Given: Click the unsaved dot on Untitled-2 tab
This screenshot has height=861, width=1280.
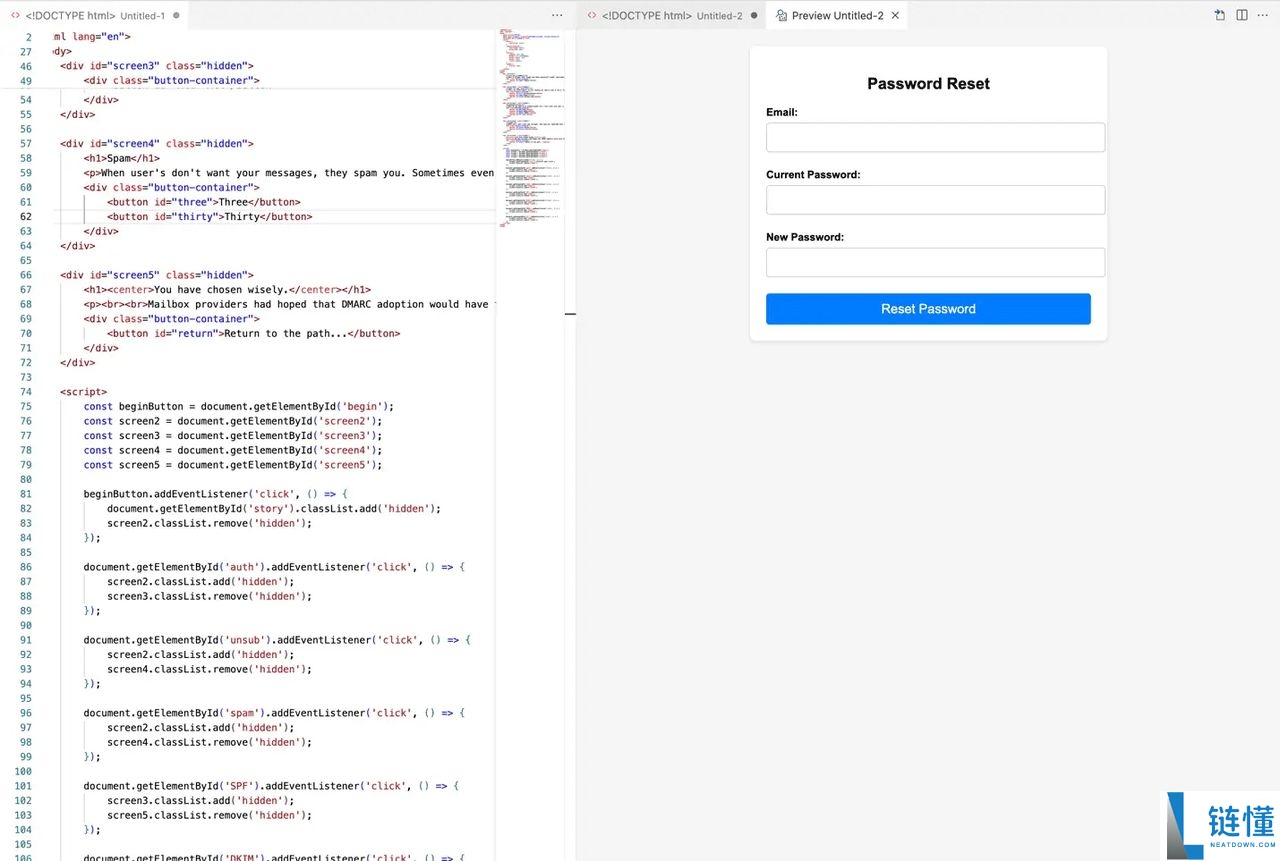Looking at the screenshot, I should point(754,16).
